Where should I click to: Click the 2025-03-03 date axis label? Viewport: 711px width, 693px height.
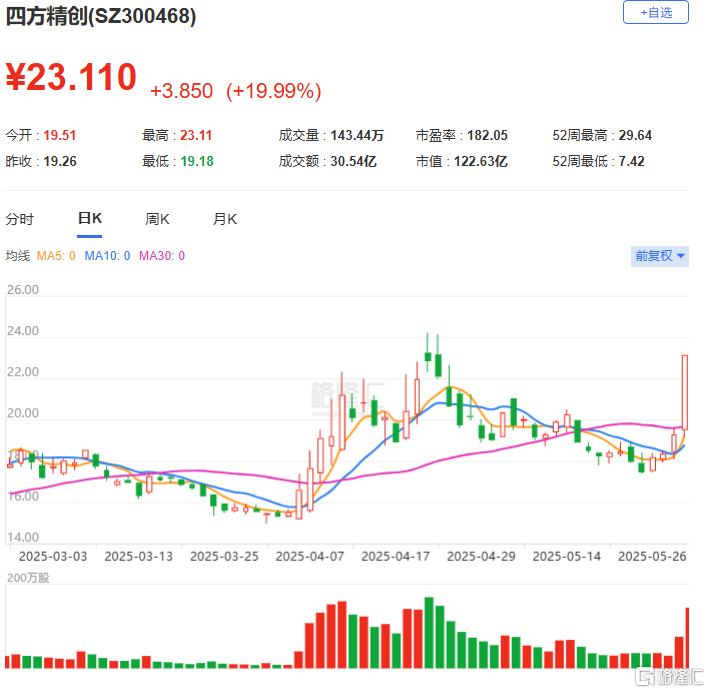tap(53, 556)
